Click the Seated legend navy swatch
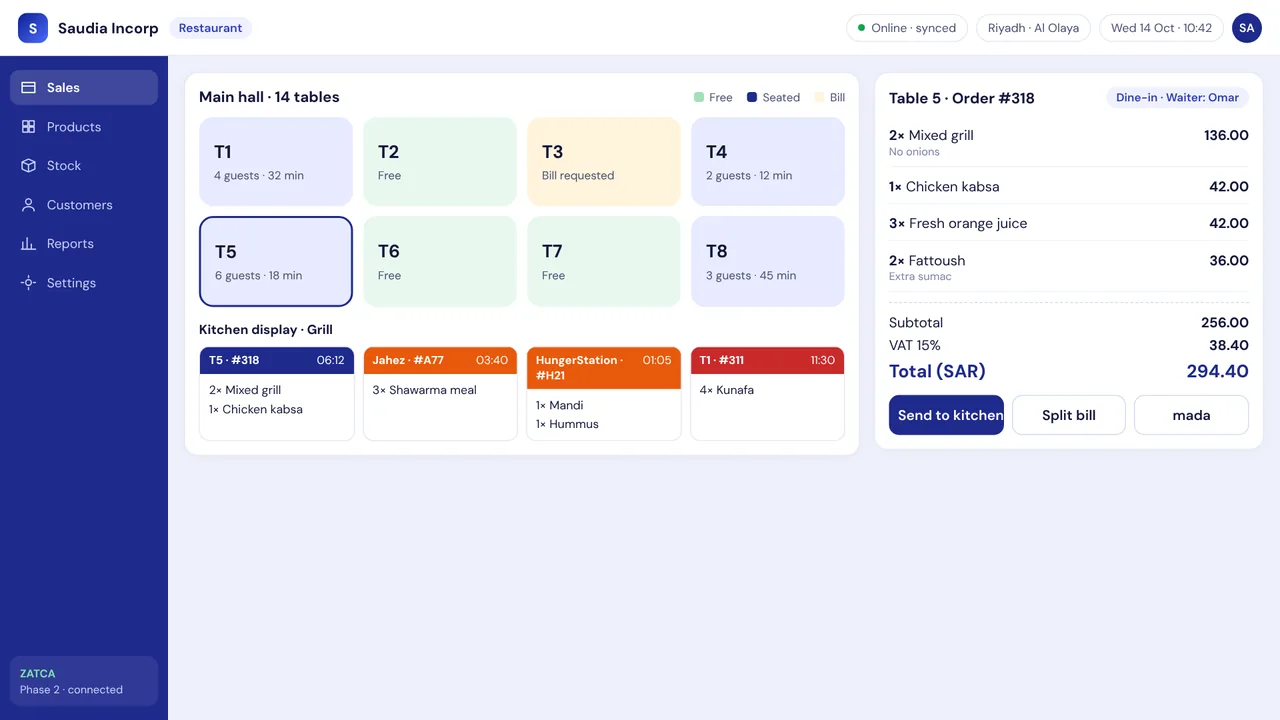Viewport: 1280px width, 720px height. [x=752, y=97]
